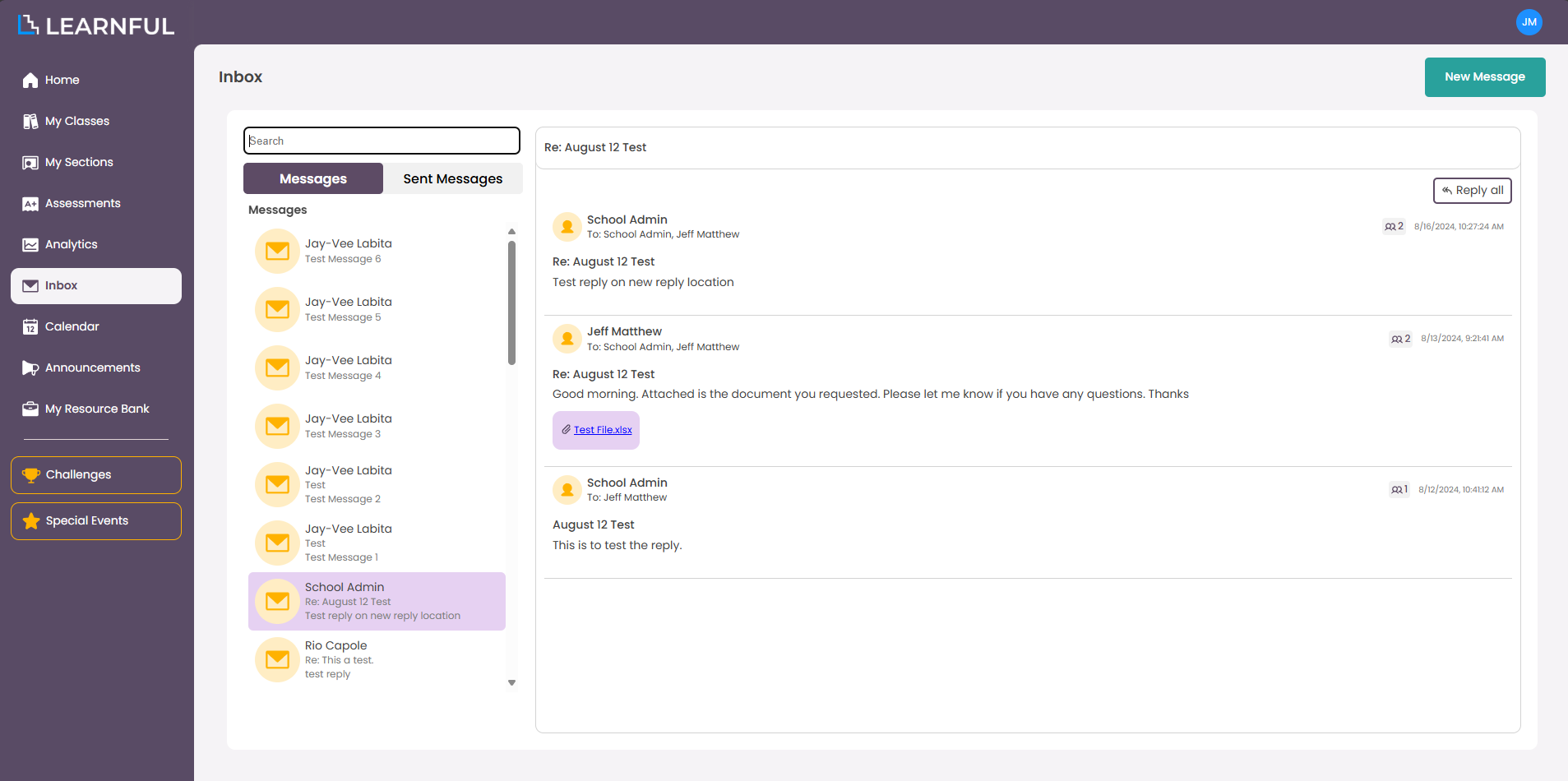1568x781 pixels.
Task: Open Jay-Vee Labita's Test Message 2
Action: coord(377,484)
